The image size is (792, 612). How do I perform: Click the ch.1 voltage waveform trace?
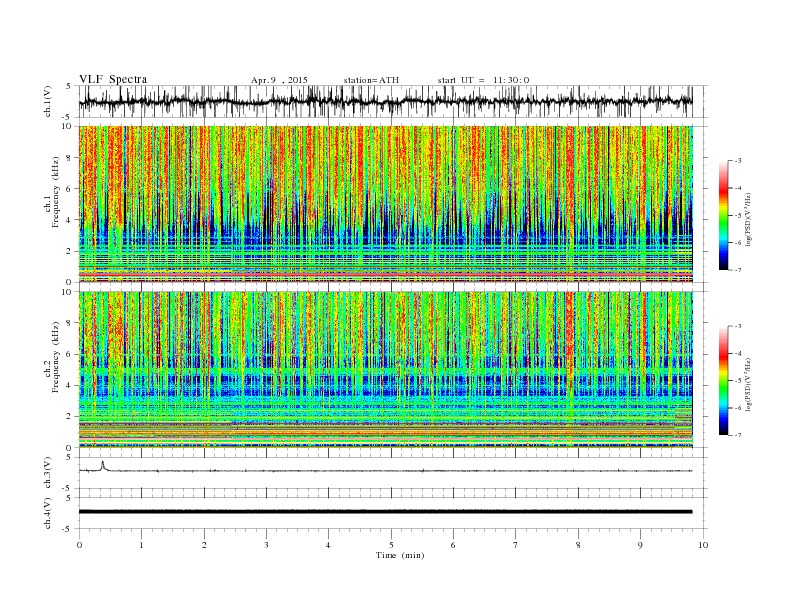pos(385,101)
